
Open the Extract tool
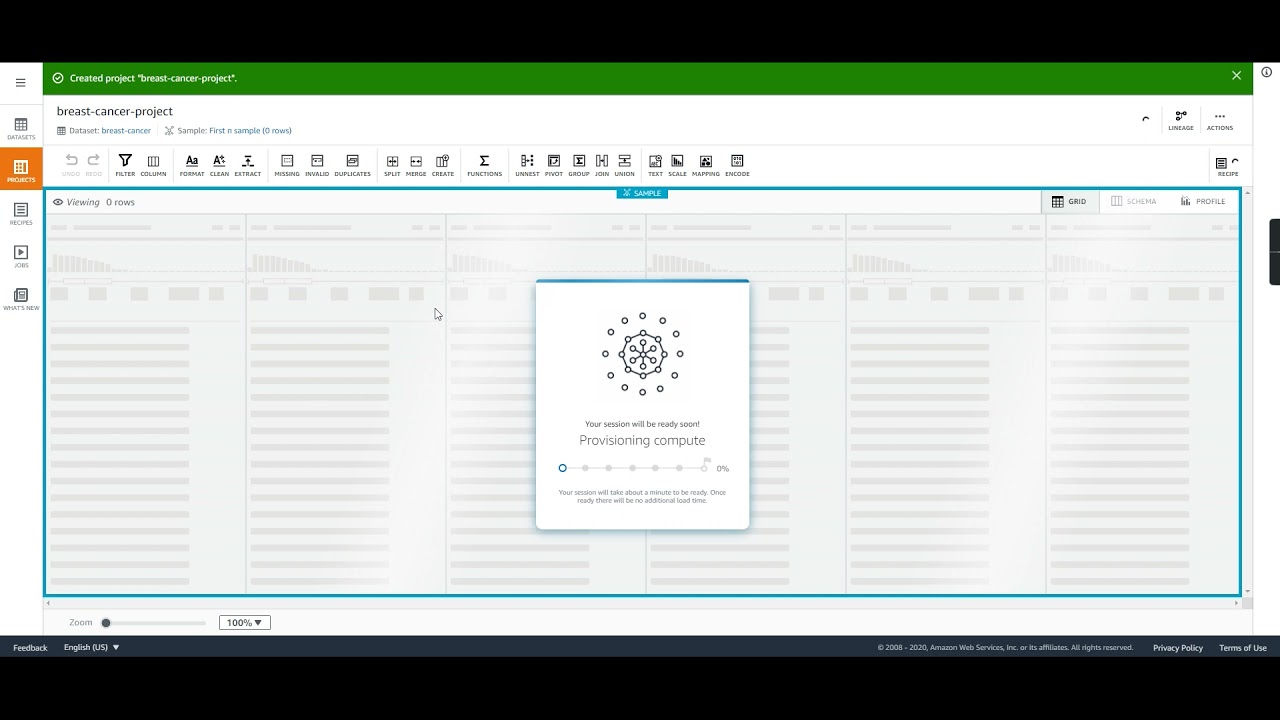coord(248,165)
